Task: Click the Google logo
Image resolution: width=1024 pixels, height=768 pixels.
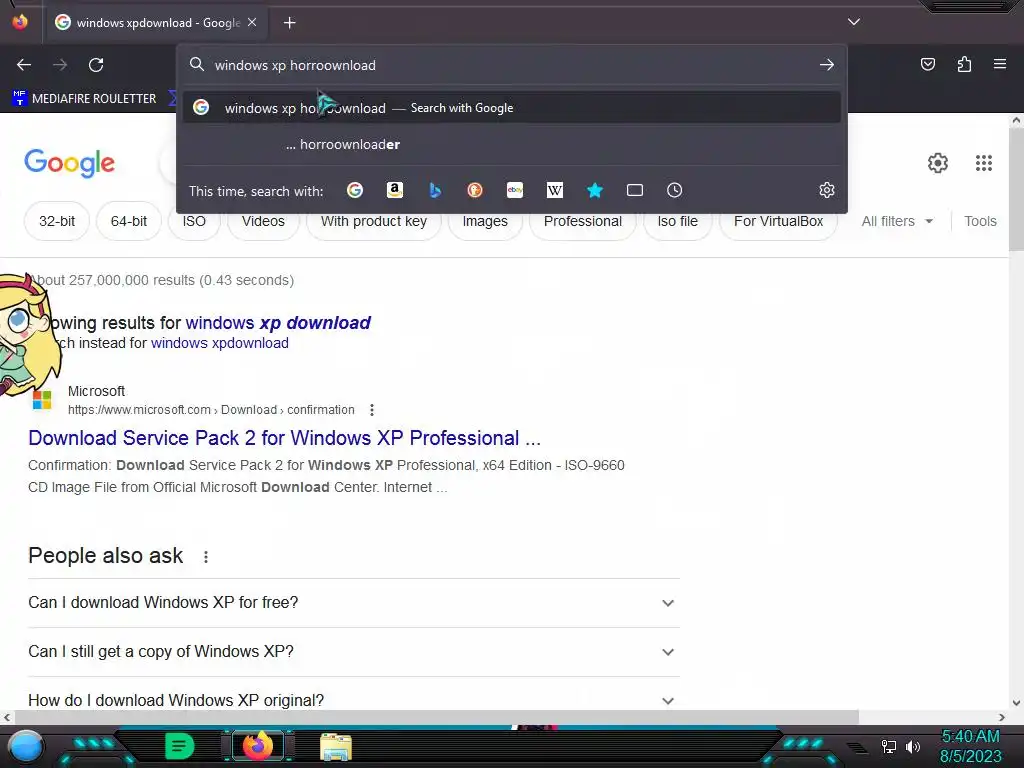Action: (x=69, y=163)
